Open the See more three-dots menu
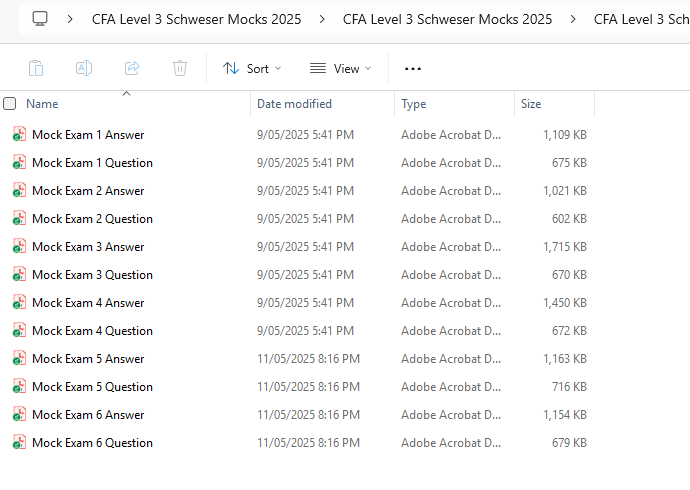690x490 pixels. coord(413,68)
